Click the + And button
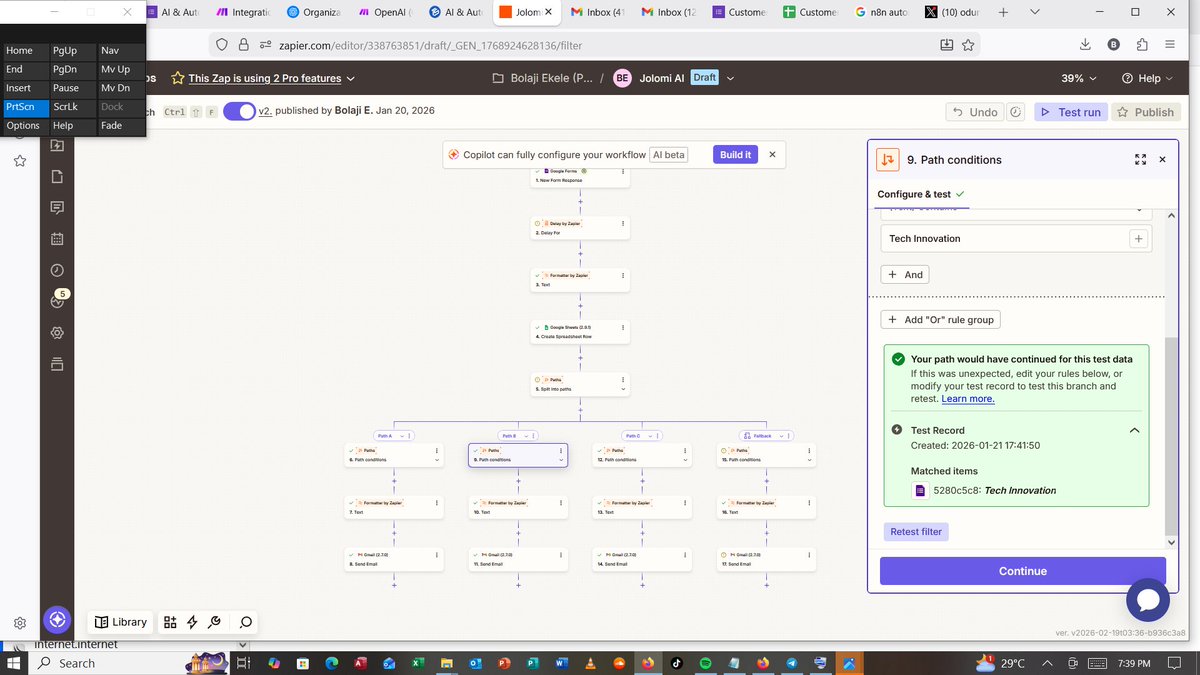Viewport: 1200px width, 675px height. tap(905, 274)
